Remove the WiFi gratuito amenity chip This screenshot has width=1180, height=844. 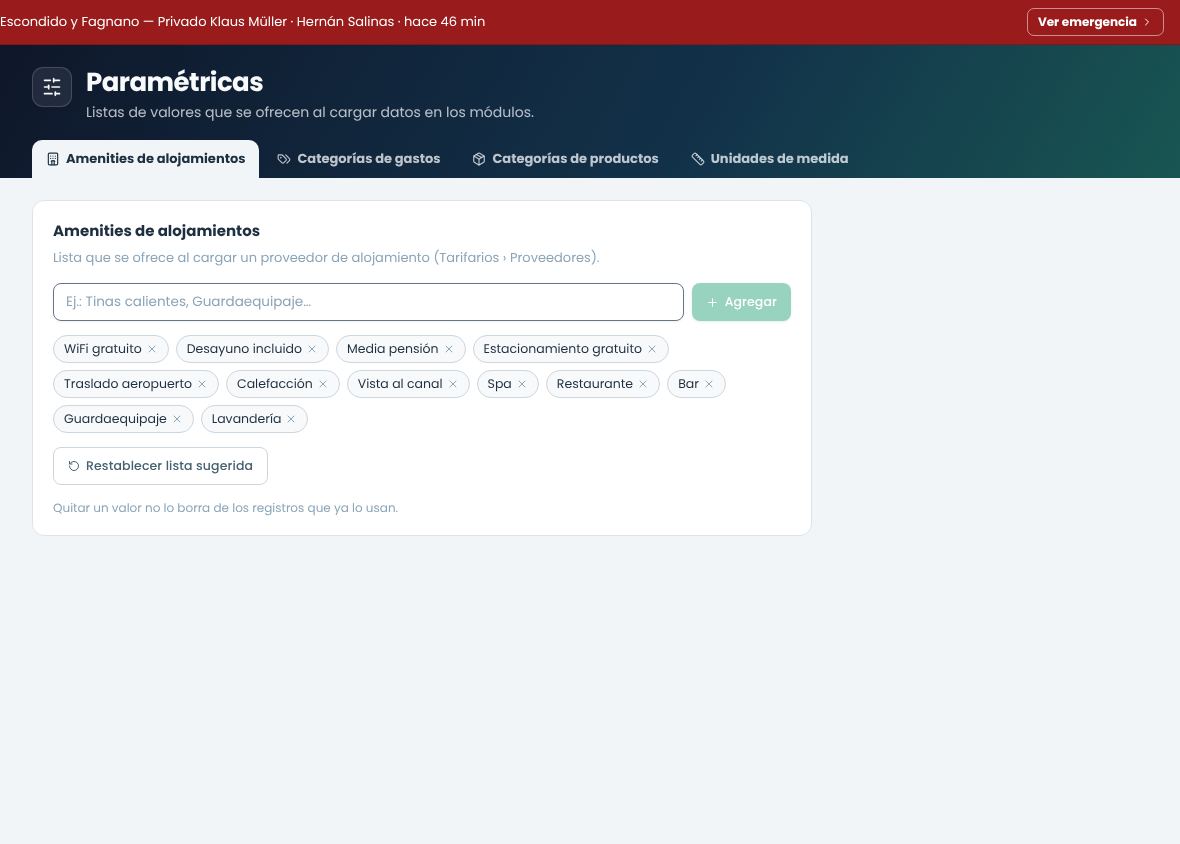[152, 349]
